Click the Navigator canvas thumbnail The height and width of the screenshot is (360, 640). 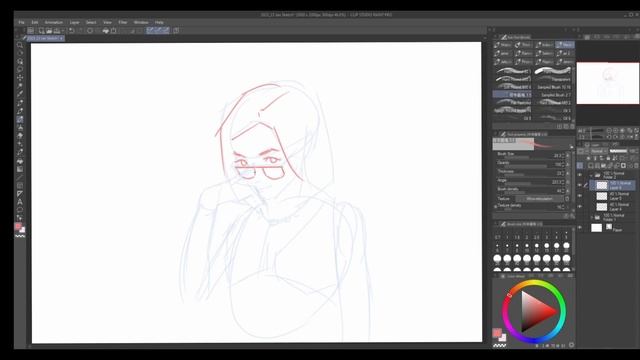[607, 83]
